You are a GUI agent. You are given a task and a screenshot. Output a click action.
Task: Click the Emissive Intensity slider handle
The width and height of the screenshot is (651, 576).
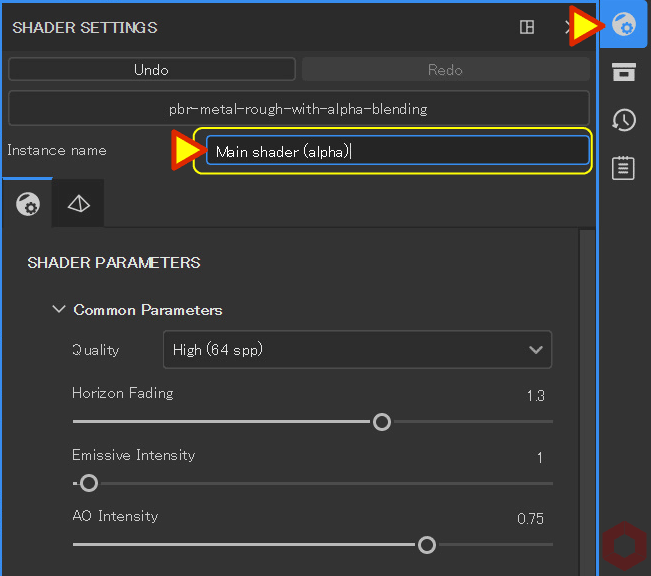pyautogui.click(x=88, y=483)
